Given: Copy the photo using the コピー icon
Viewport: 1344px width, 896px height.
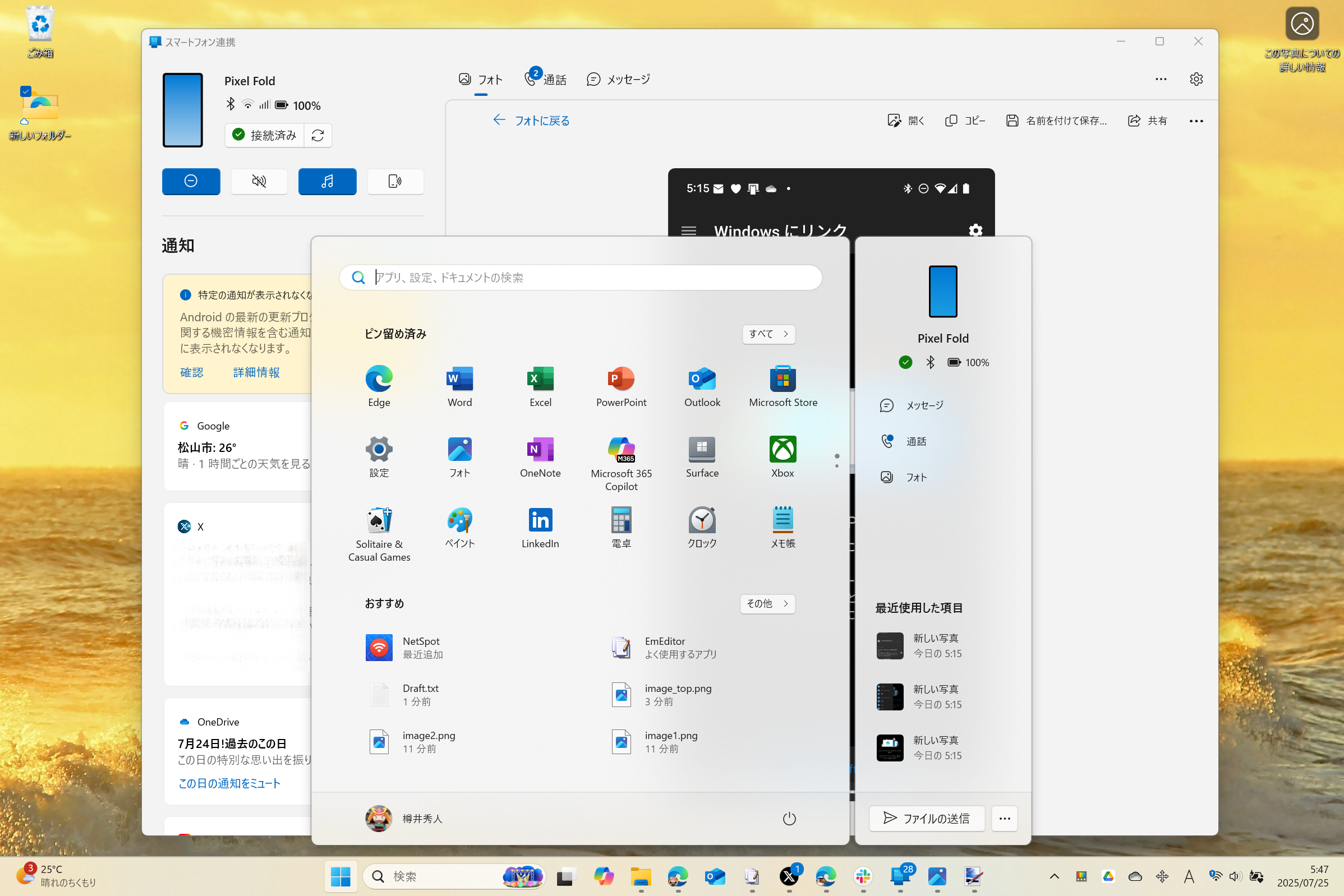Looking at the screenshot, I should tap(964, 120).
